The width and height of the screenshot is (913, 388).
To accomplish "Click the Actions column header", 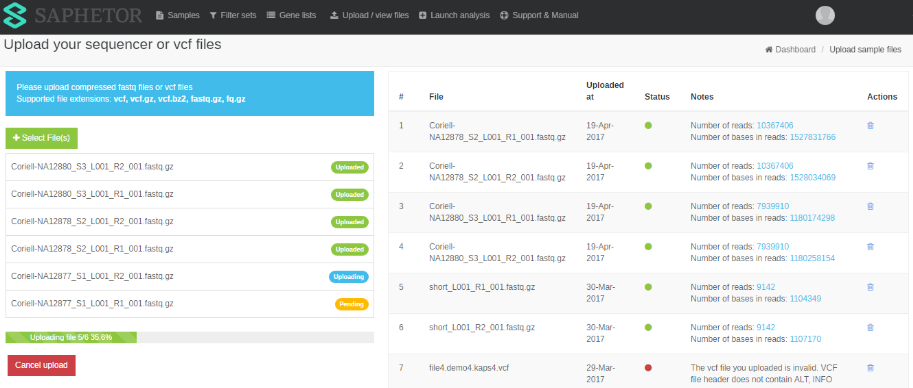I will point(882,97).
